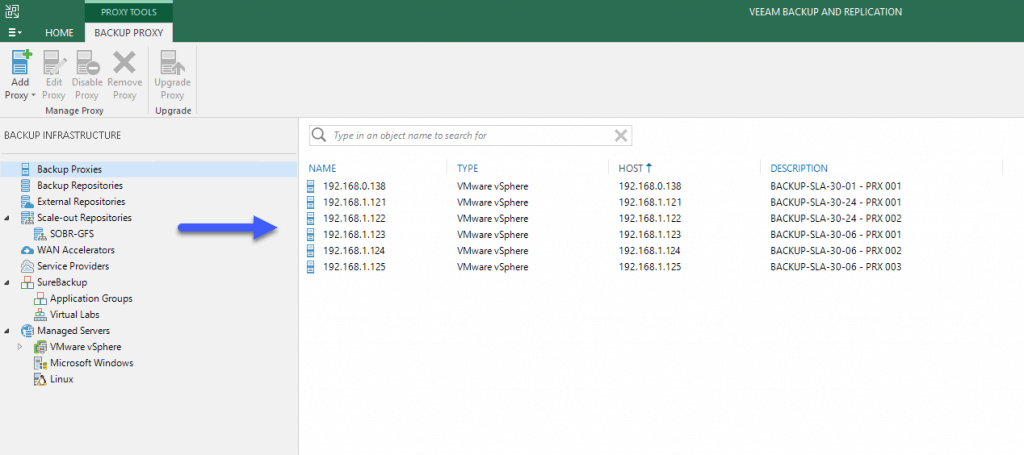Clear search with the X icon
Image resolution: width=1024 pixels, height=455 pixels.
point(620,135)
